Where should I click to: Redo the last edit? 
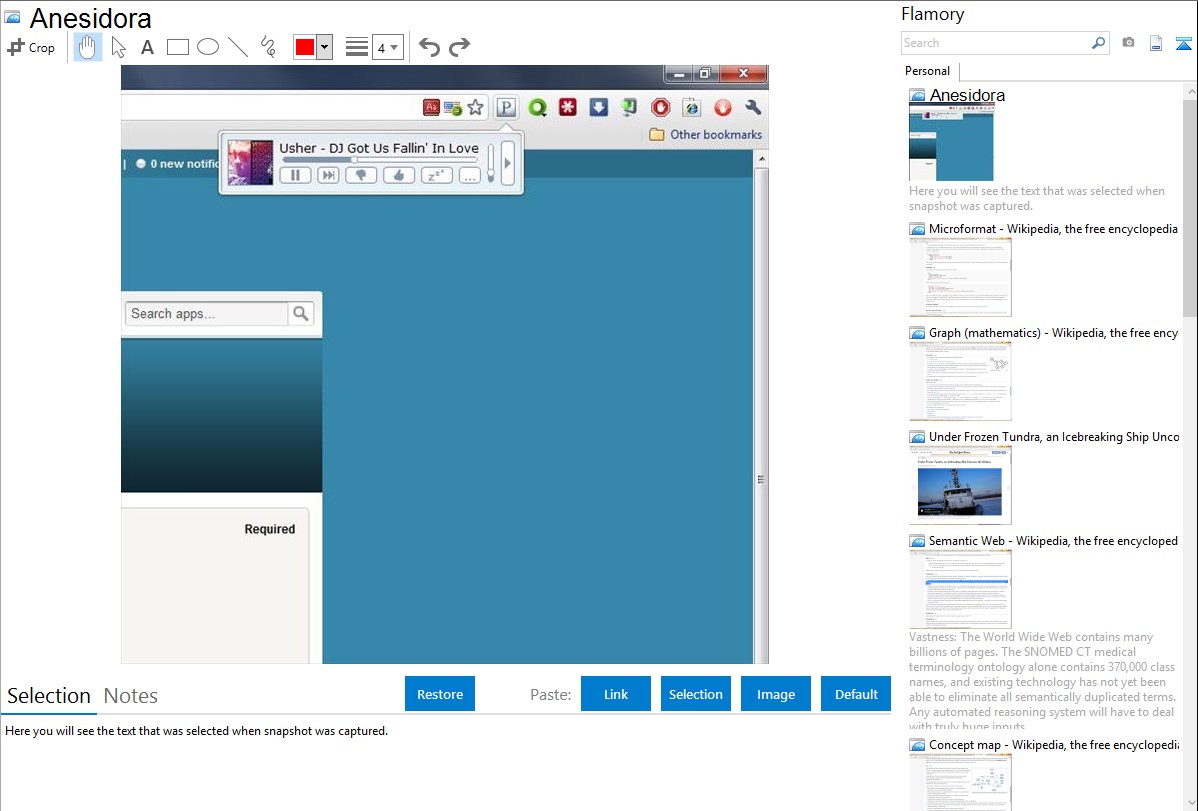pos(459,47)
